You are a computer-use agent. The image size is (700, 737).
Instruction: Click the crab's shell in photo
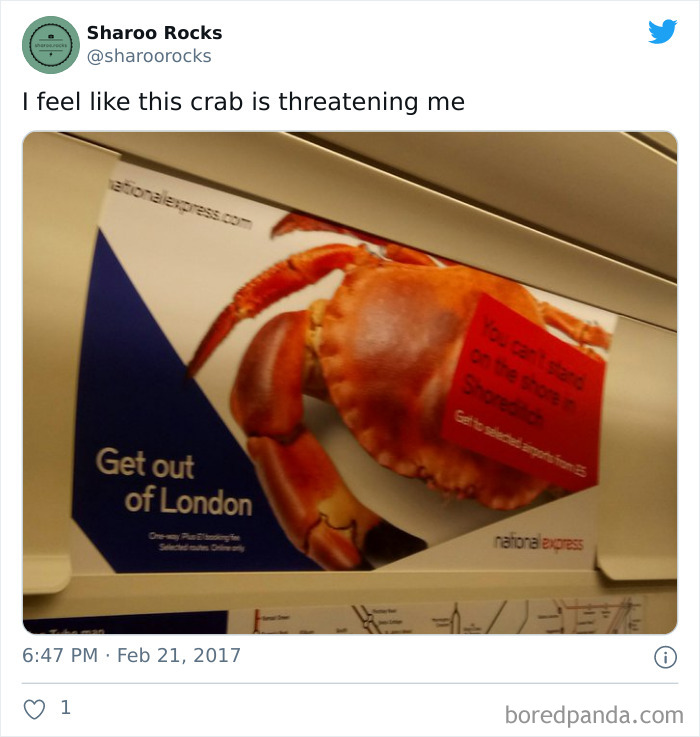[423, 376]
